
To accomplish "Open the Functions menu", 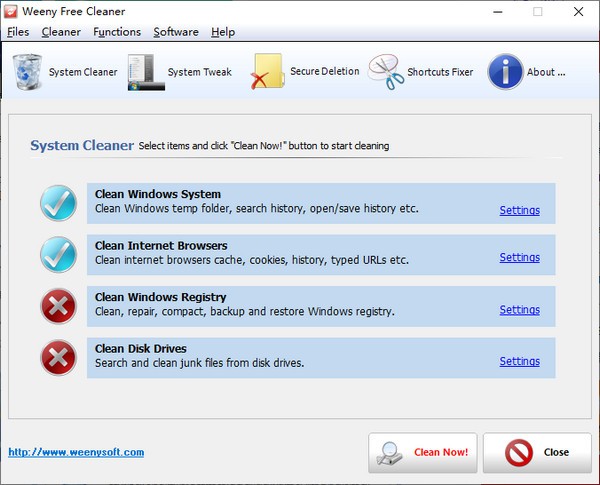I will 117,32.
